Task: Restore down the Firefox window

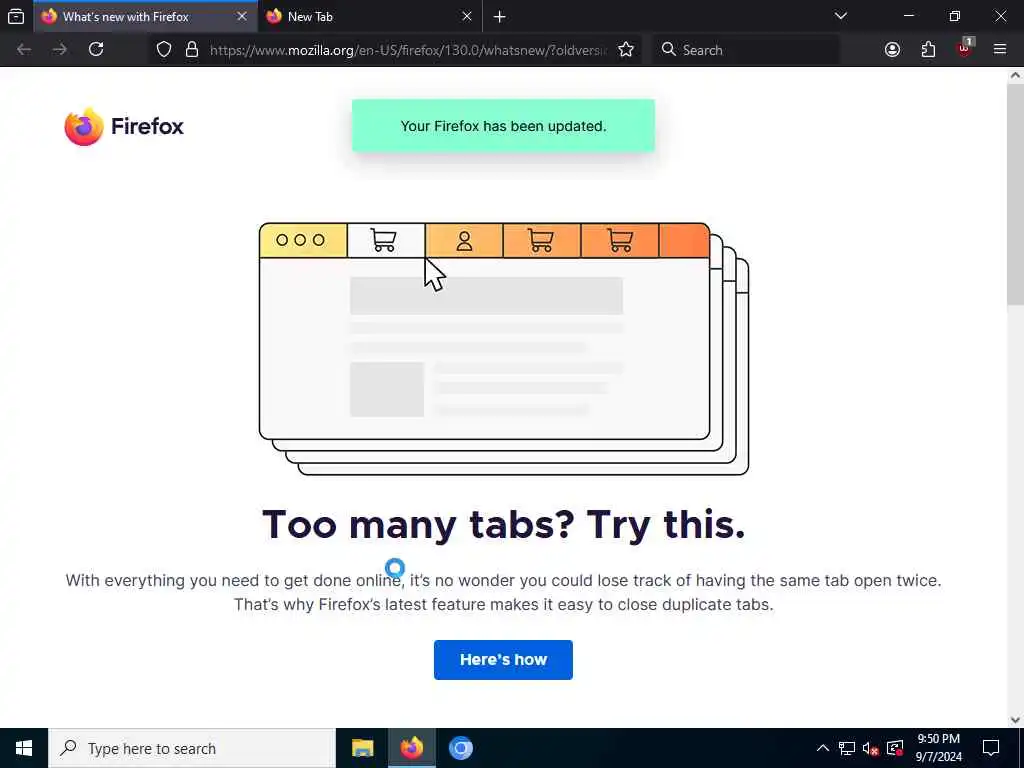Action: [x=955, y=16]
